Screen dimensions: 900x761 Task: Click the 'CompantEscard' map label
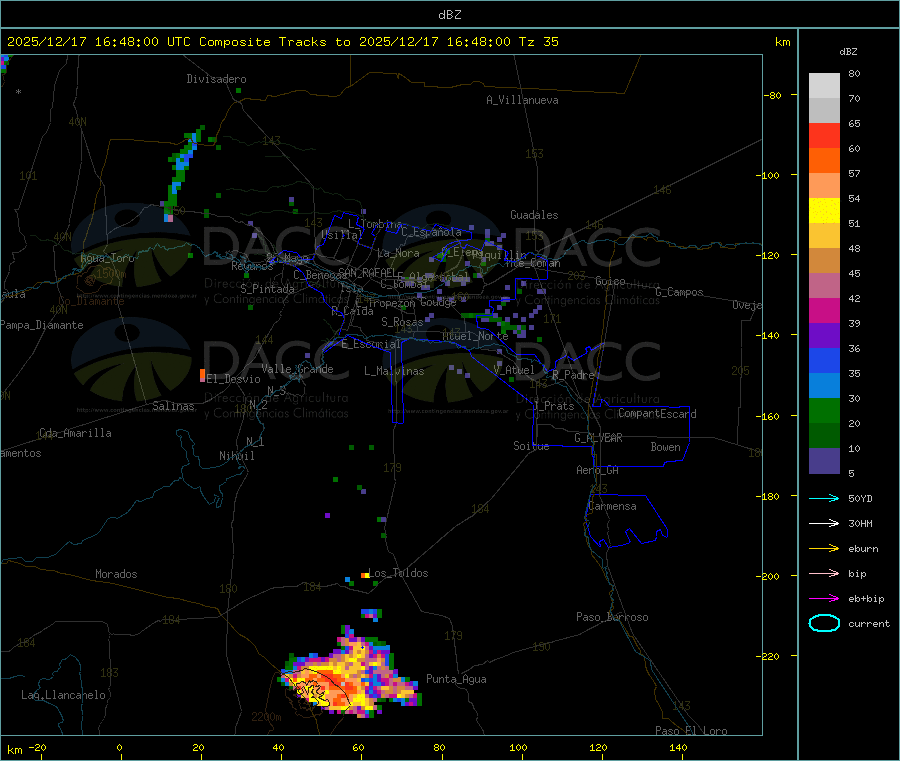(657, 413)
